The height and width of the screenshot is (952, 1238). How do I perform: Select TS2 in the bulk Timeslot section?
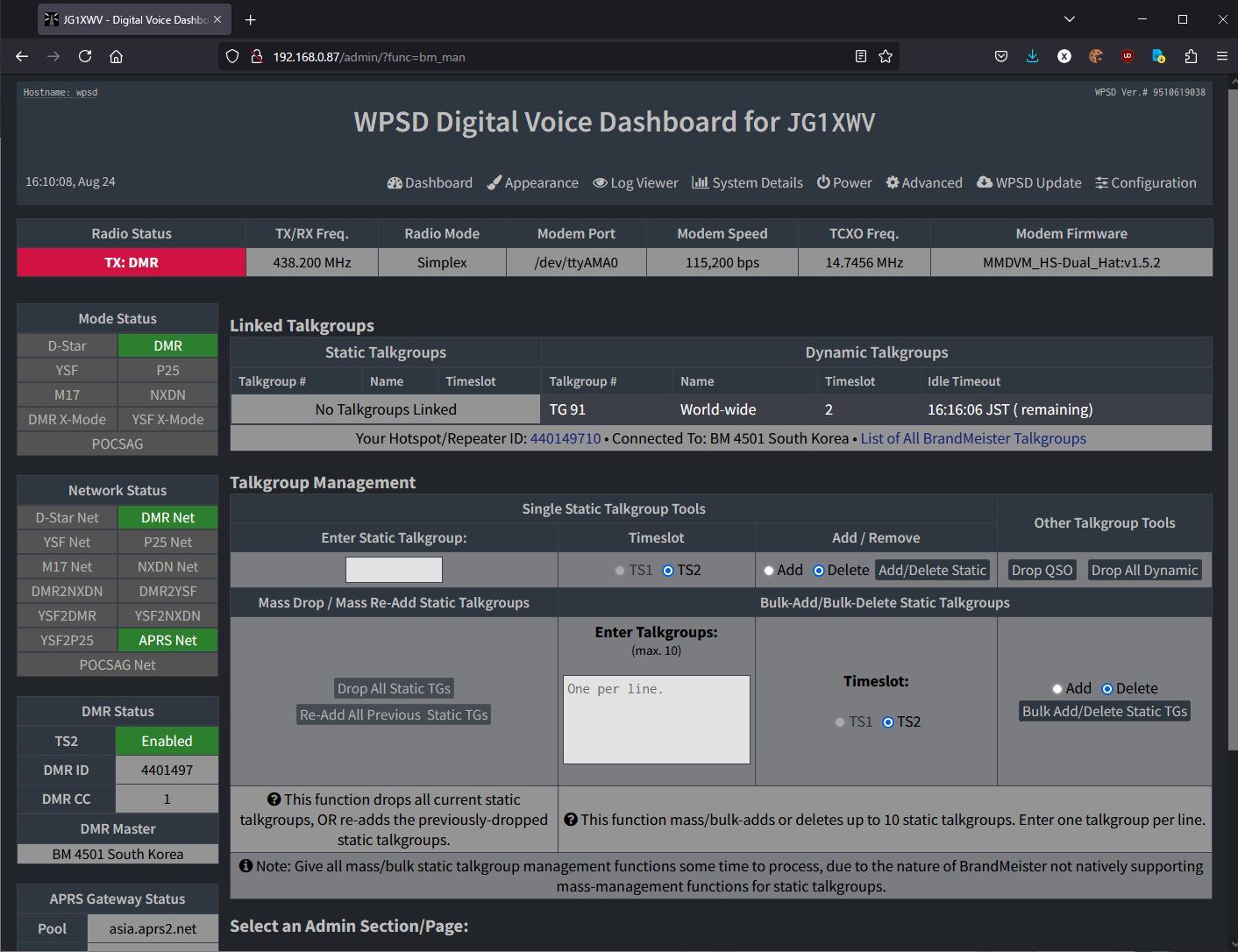[x=888, y=722]
